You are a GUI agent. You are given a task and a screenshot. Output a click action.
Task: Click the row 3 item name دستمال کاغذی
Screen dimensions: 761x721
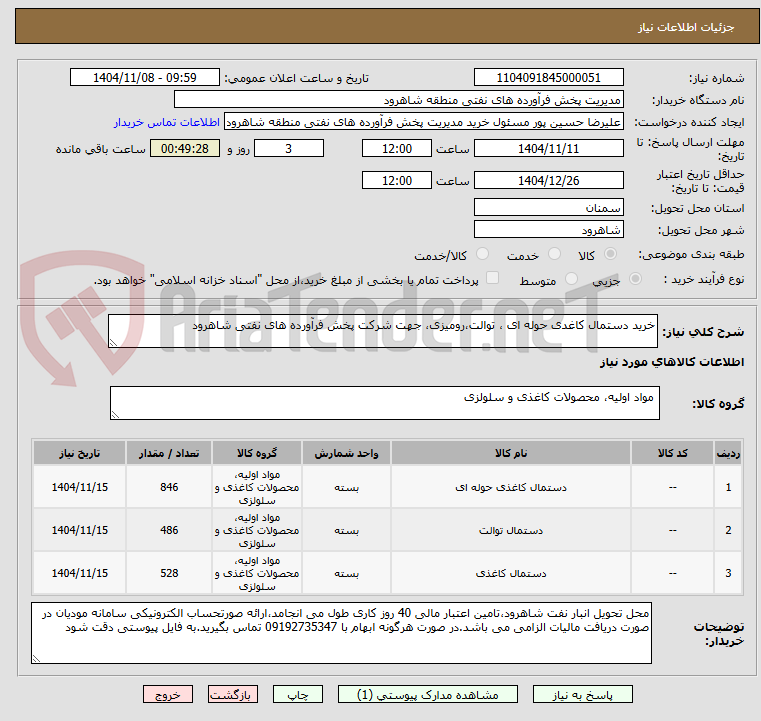point(511,574)
